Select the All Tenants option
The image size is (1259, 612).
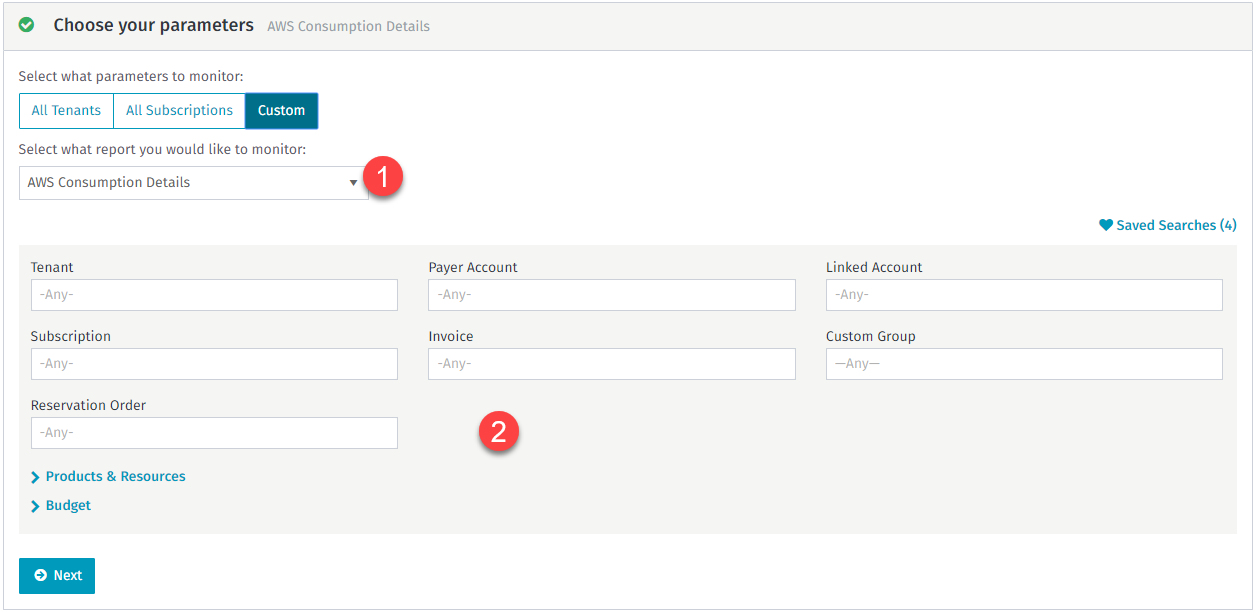click(66, 111)
